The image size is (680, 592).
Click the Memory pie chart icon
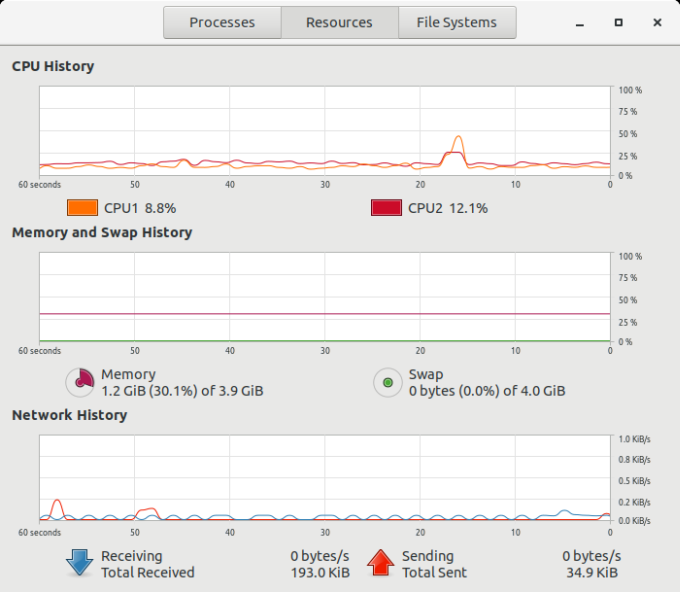(80, 383)
